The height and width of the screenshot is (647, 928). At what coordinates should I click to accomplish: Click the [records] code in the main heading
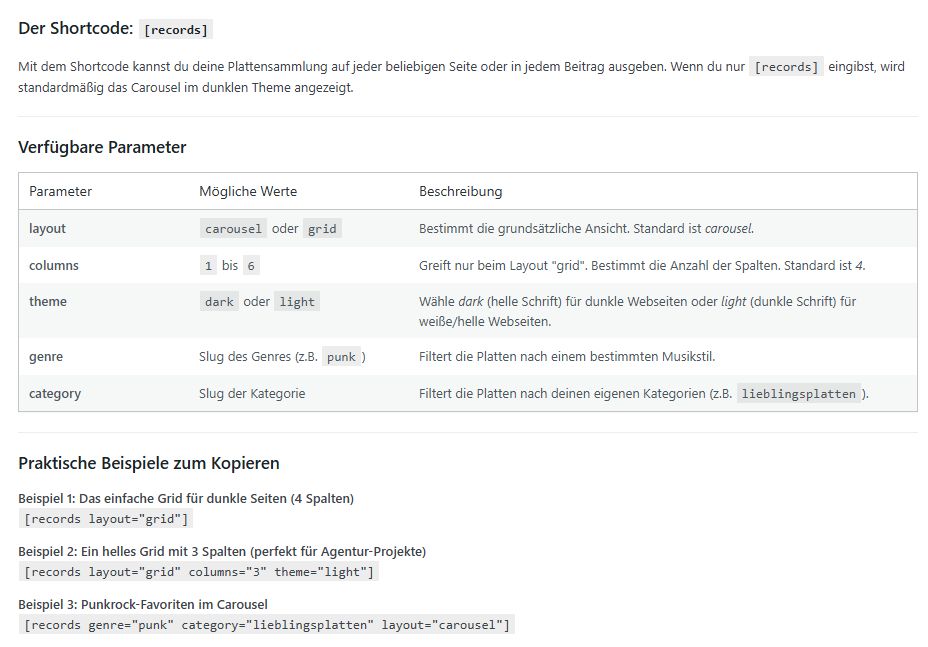[x=176, y=30]
